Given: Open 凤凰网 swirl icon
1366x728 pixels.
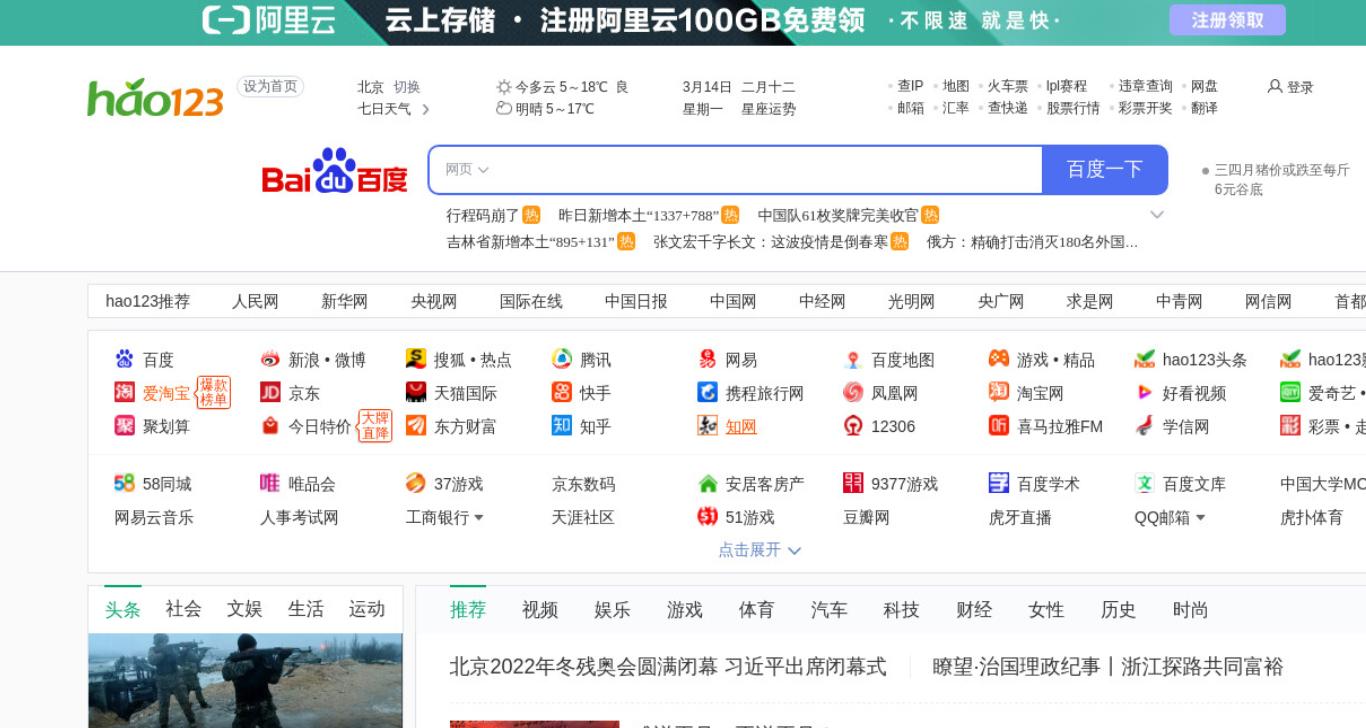Looking at the screenshot, I should click(x=853, y=392).
